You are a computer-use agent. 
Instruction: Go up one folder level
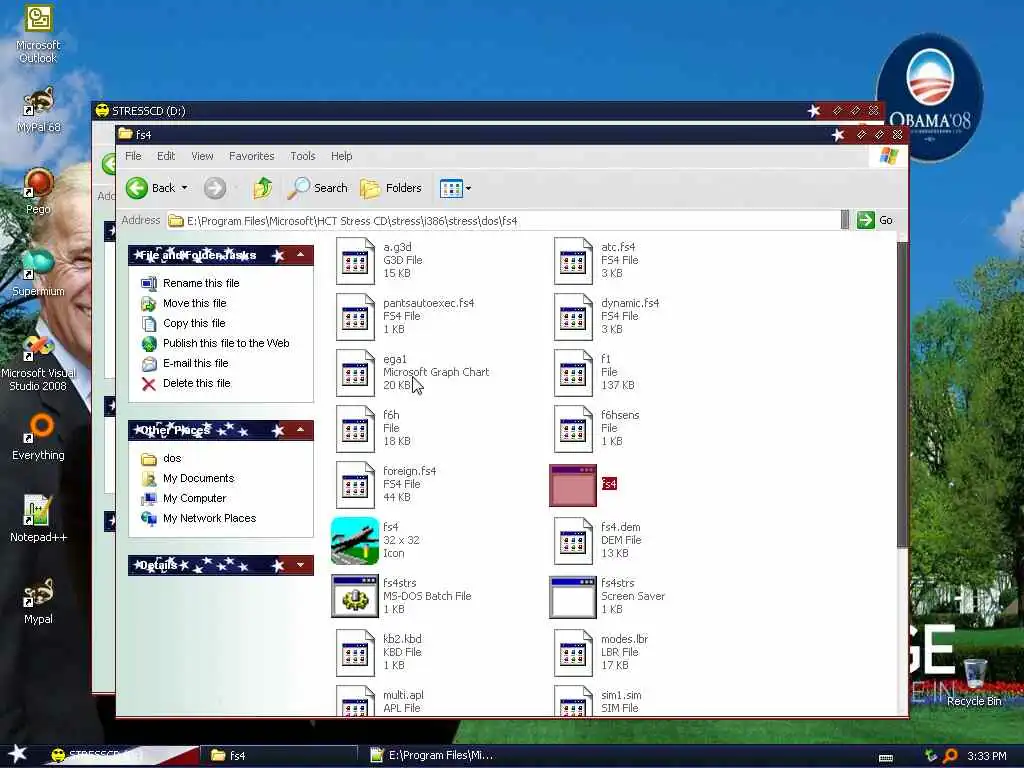(263, 188)
